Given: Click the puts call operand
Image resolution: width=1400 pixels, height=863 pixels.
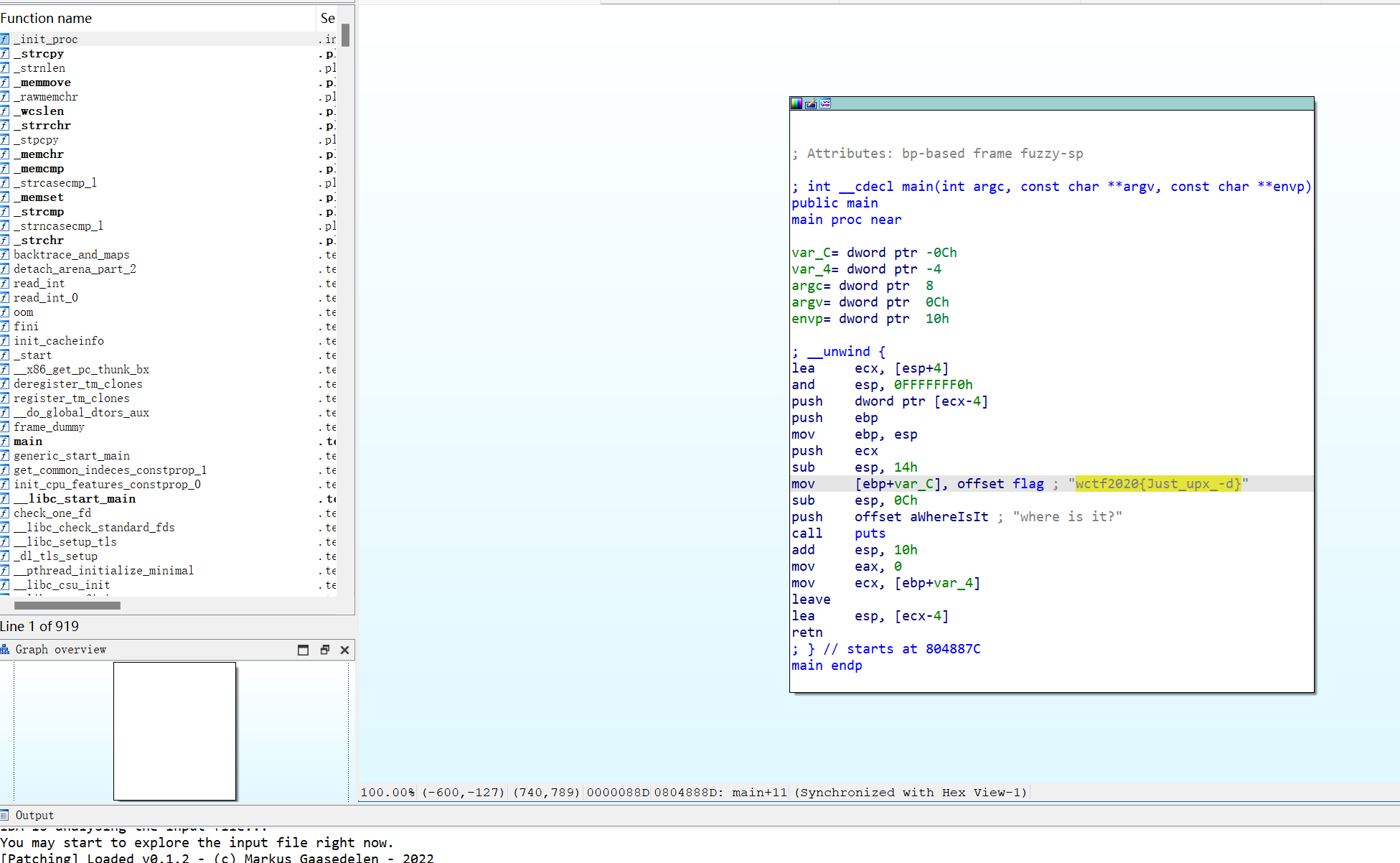Looking at the screenshot, I should click(870, 533).
